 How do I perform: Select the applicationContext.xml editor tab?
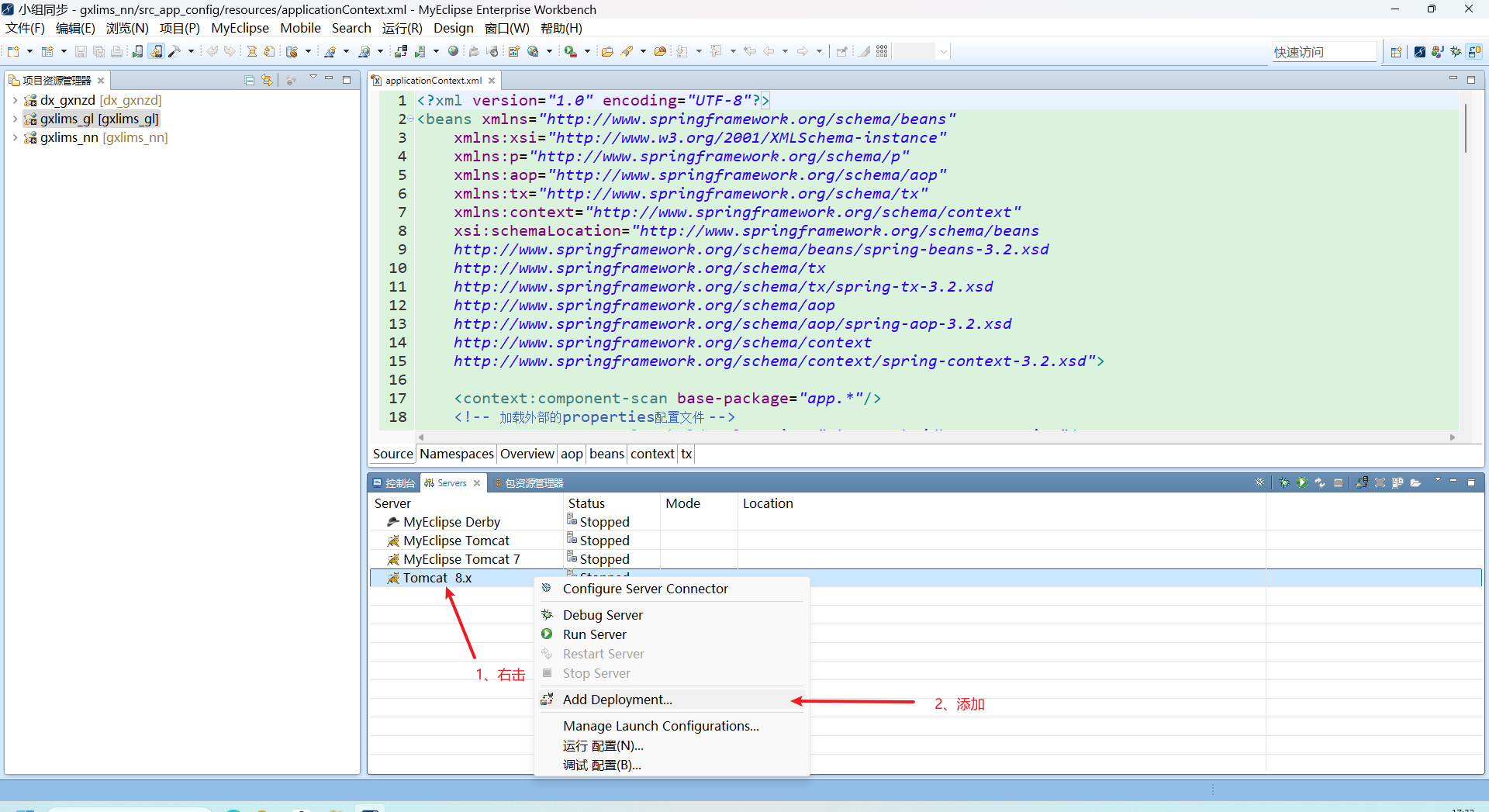coord(433,81)
